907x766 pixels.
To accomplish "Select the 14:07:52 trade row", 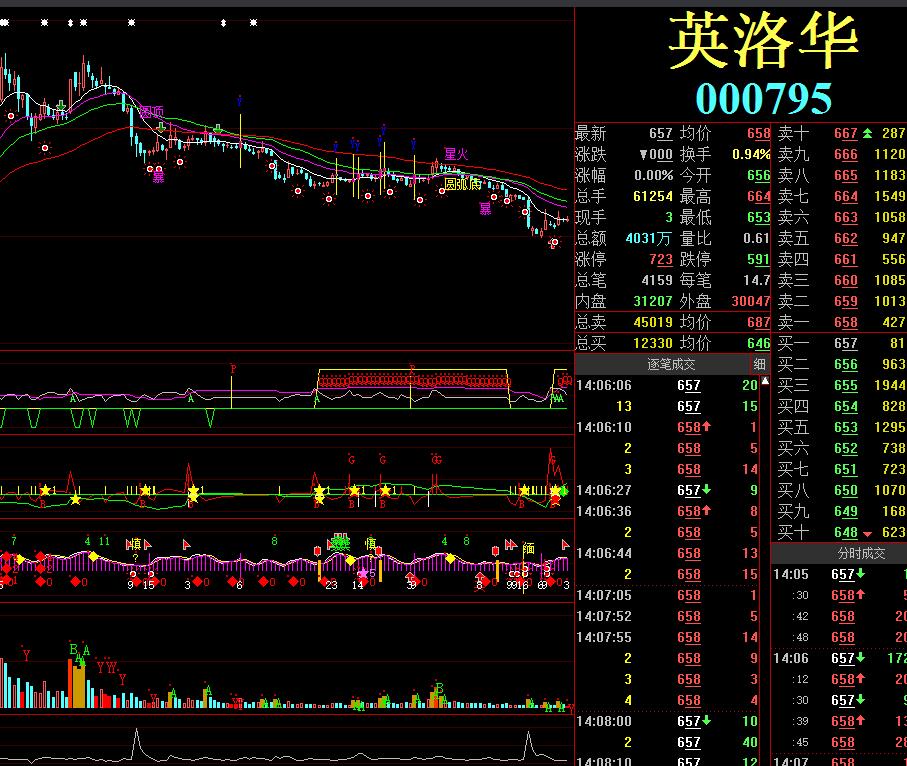I will pyautogui.click(x=668, y=616).
